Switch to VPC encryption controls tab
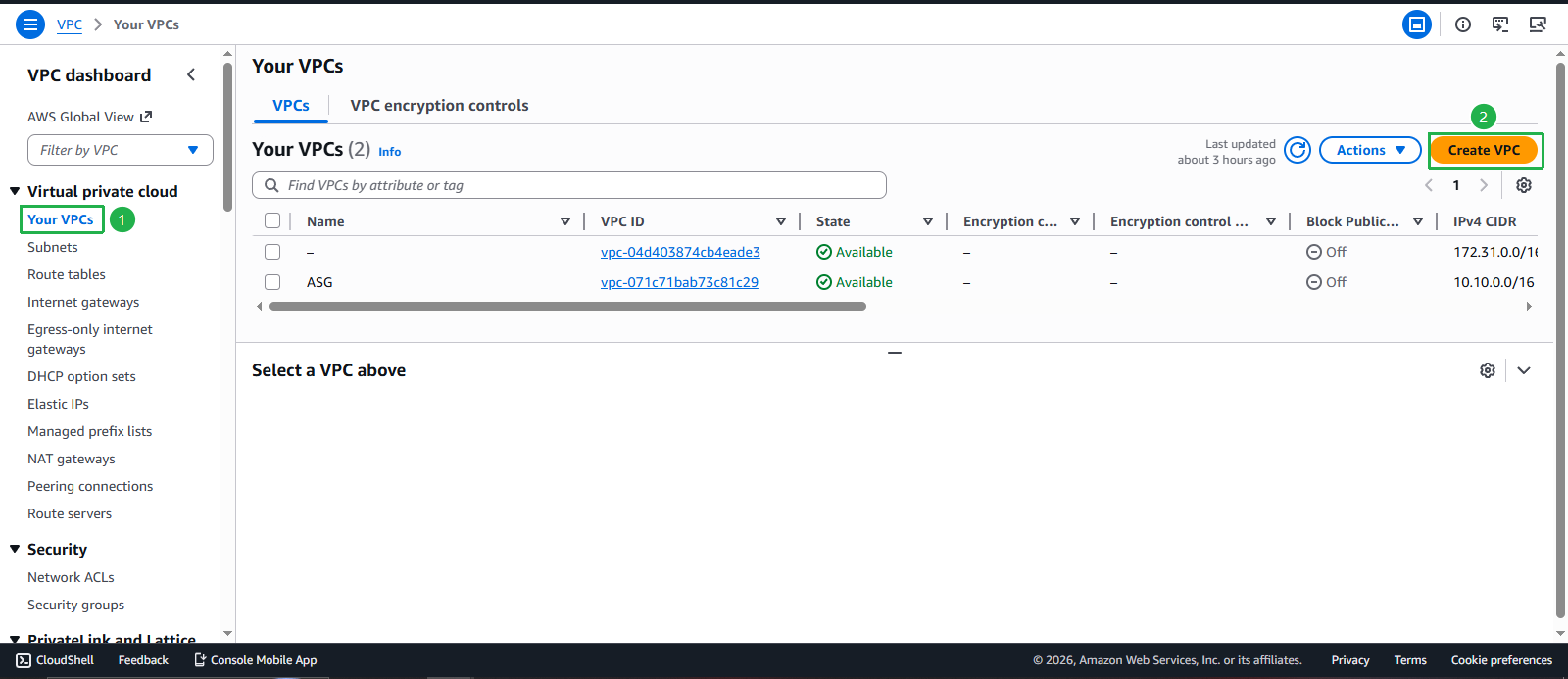This screenshot has height=679, width=1568. click(x=439, y=105)
